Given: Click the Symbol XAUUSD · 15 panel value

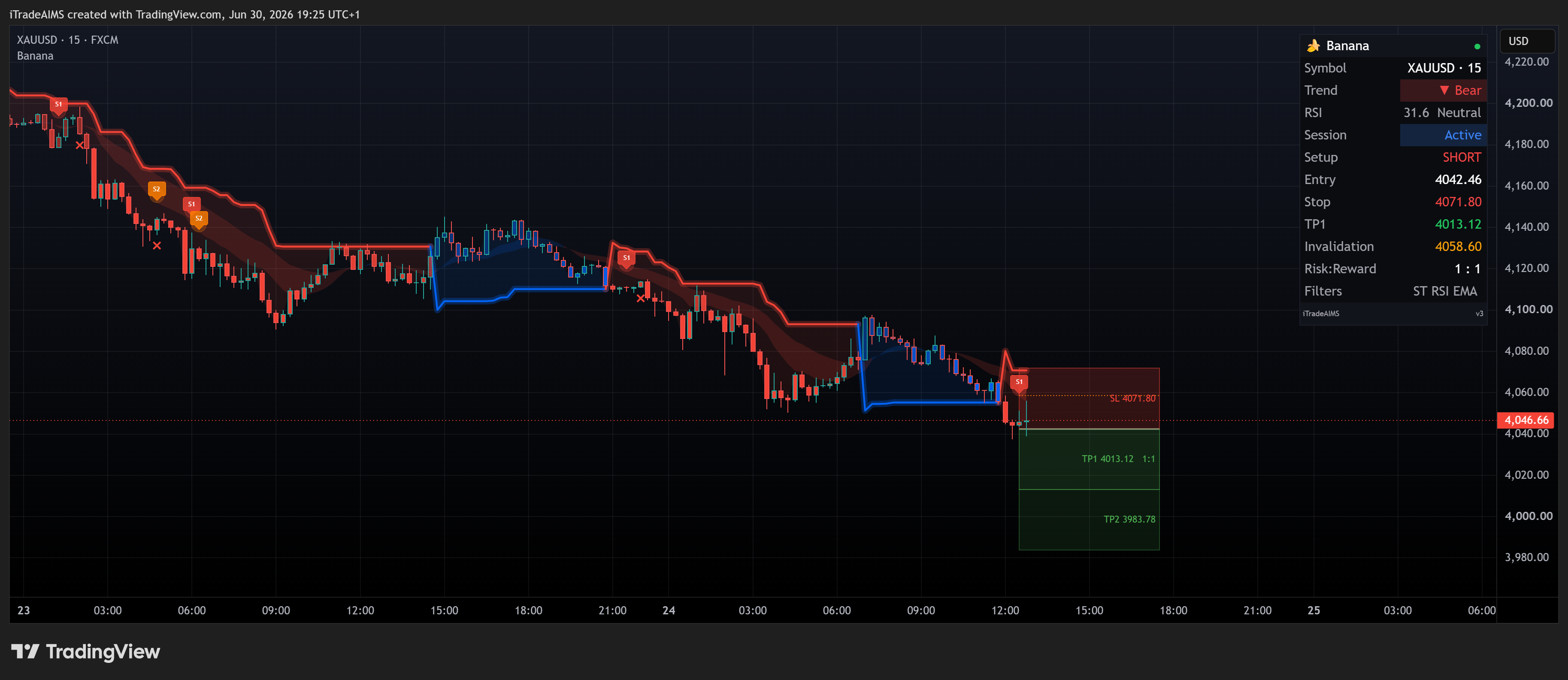Looking at the screenshot, I should (x=1444, y=68).
